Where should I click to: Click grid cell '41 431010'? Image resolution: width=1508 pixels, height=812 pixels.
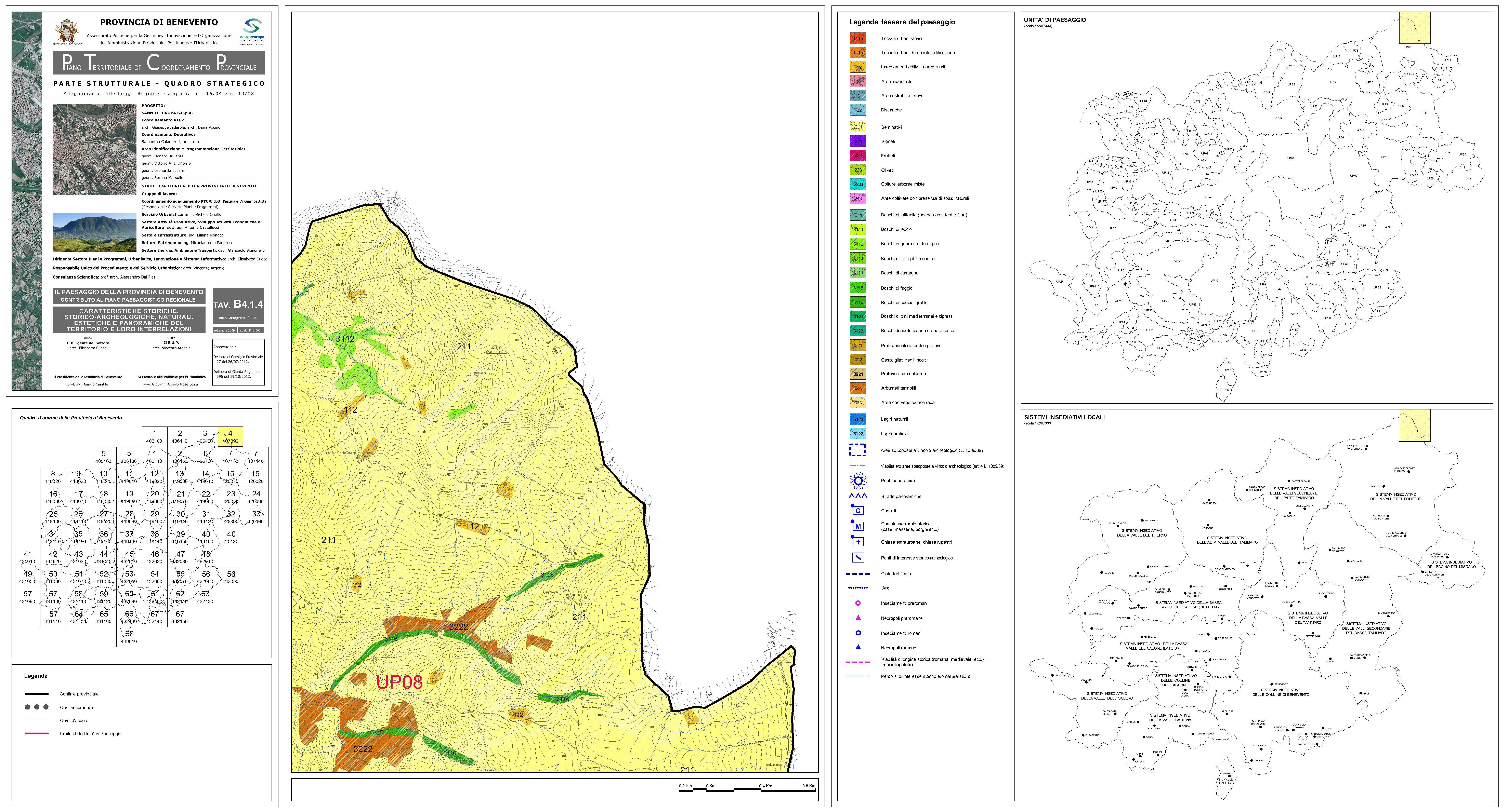coord(27,557)
